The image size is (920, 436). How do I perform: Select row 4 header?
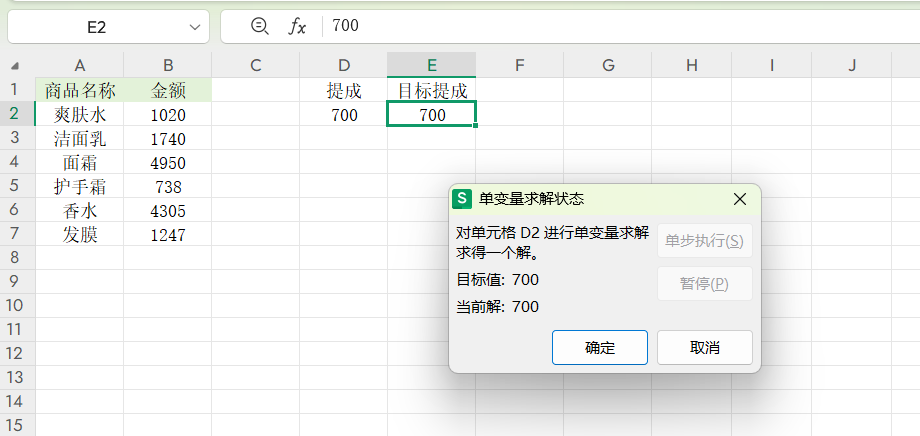pos(18,162)
